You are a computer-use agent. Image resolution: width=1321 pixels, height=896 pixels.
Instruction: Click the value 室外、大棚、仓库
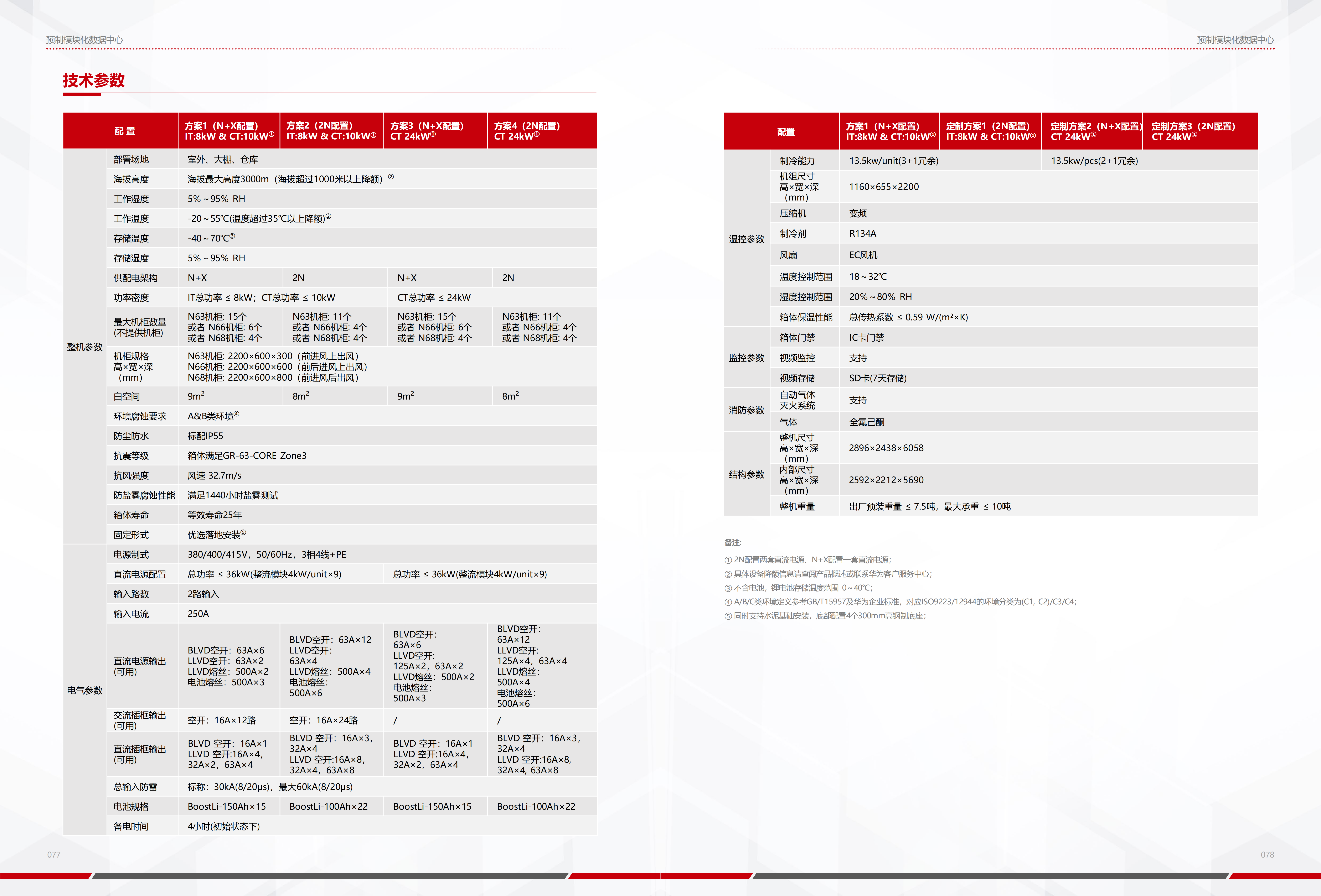(223, 160)
